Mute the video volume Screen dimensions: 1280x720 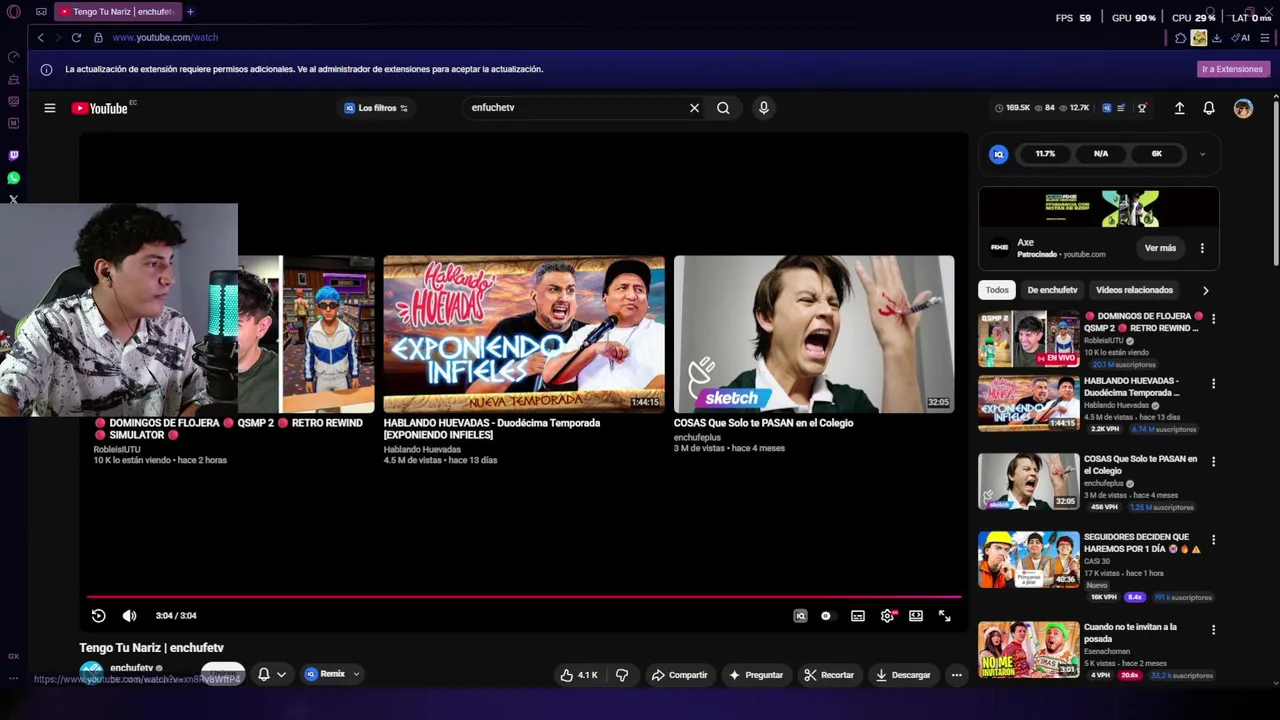pos(129,616)
